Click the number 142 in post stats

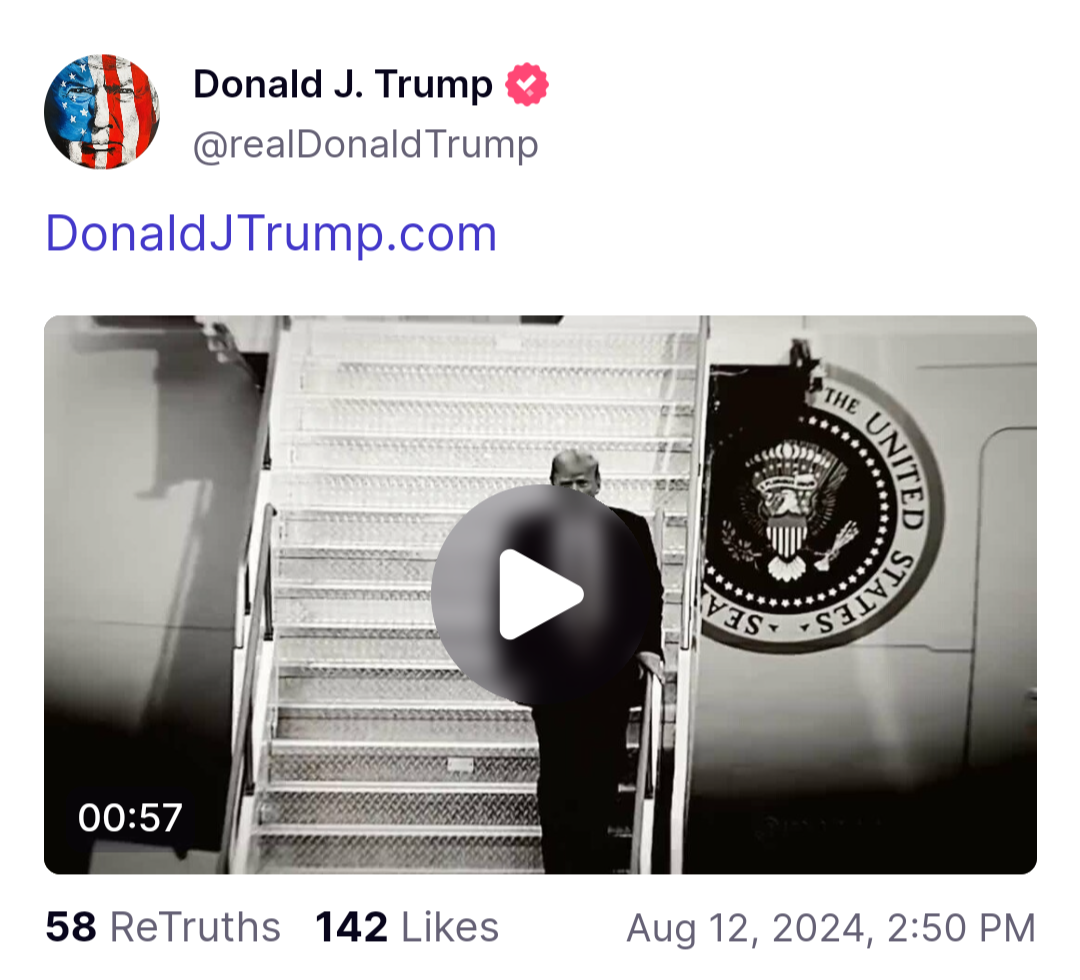(351, 927)
